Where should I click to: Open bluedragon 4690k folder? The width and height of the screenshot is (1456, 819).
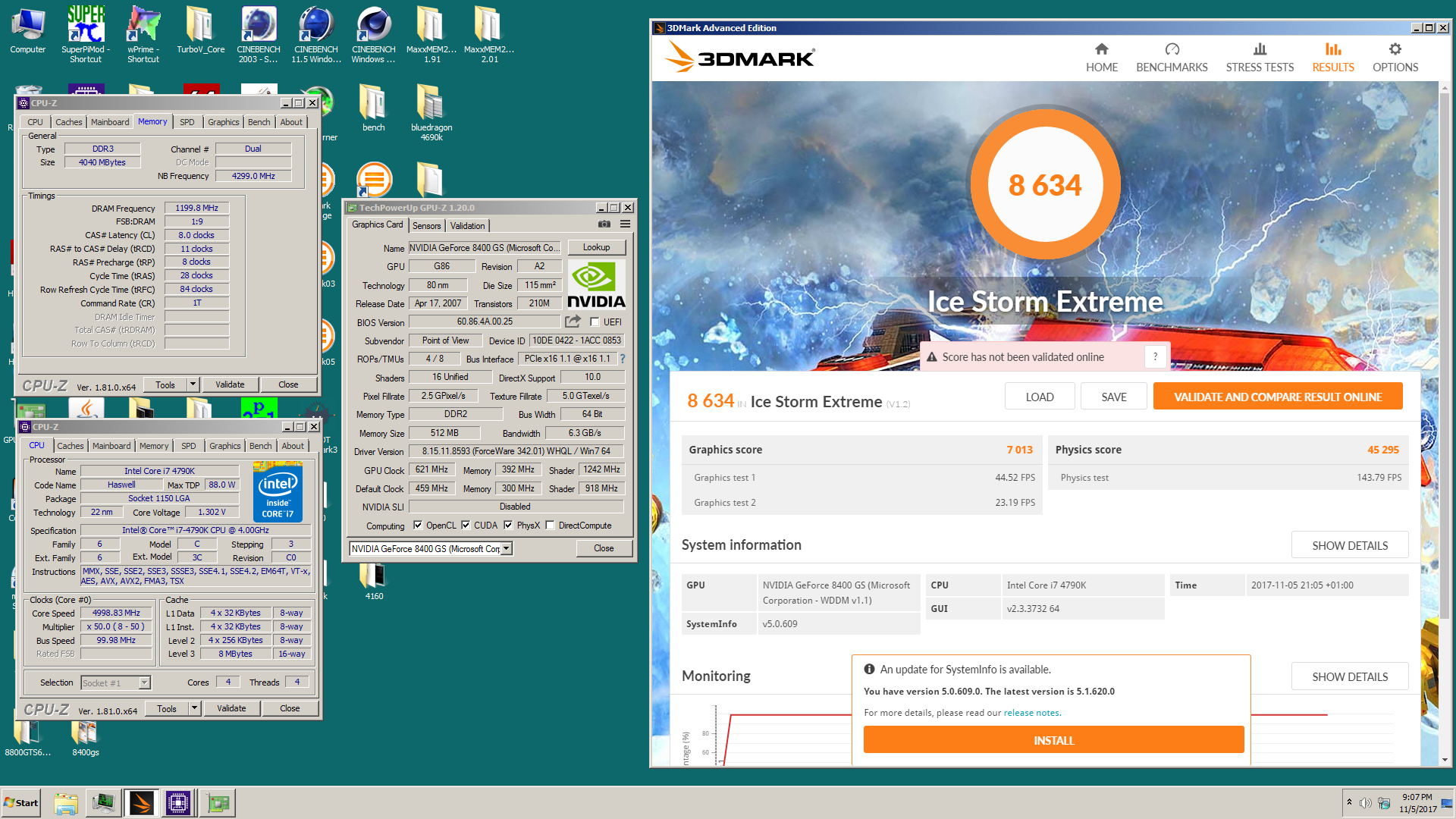431,112
